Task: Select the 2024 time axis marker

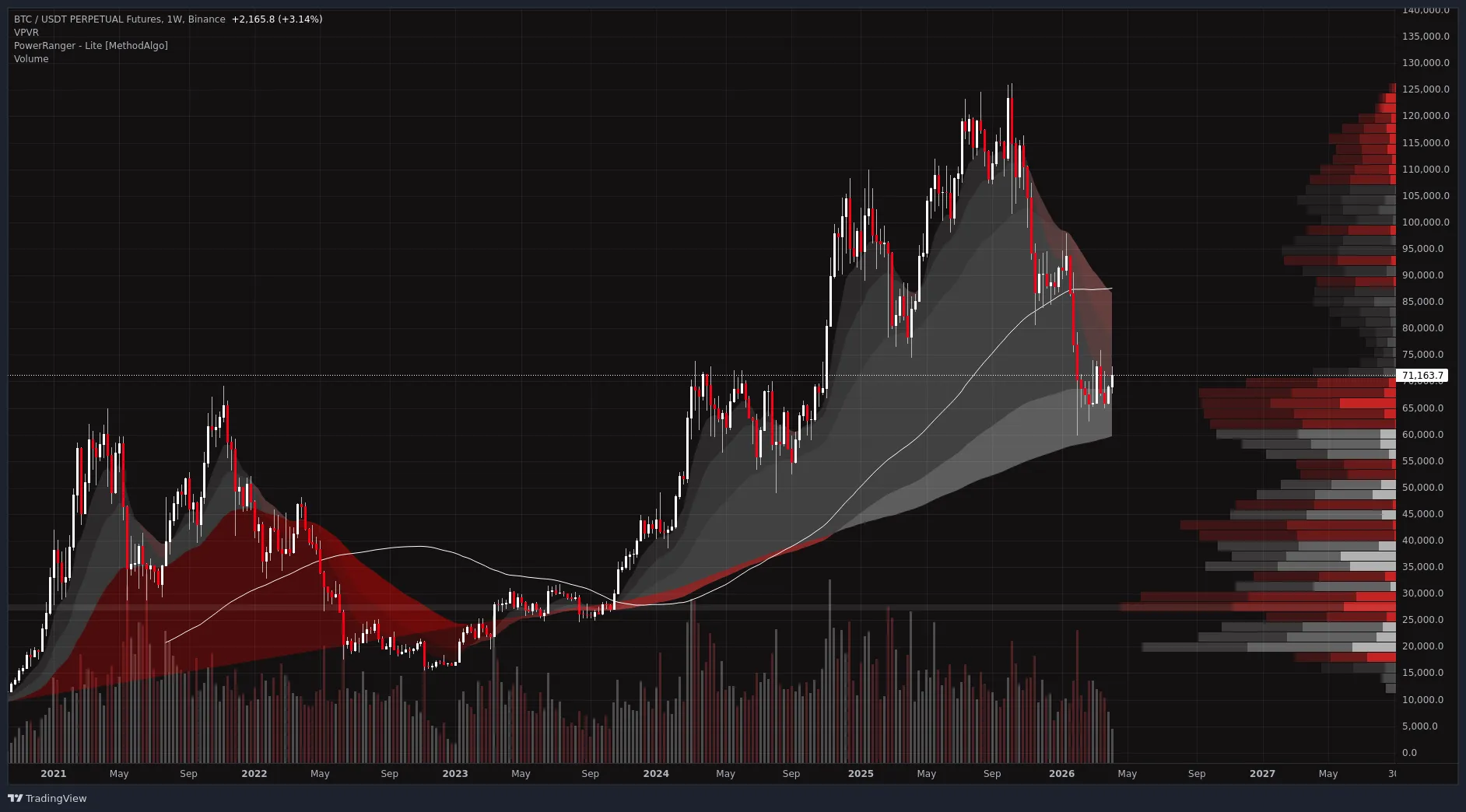Action: coord(655,774)
